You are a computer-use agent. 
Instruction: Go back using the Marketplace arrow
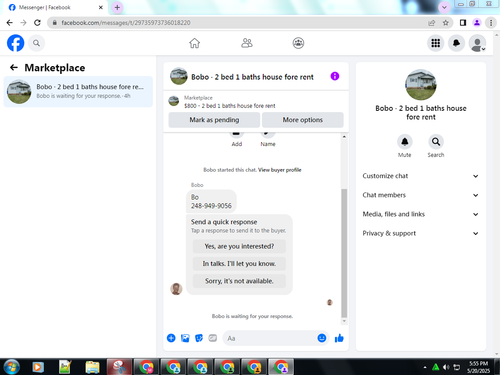14,68
